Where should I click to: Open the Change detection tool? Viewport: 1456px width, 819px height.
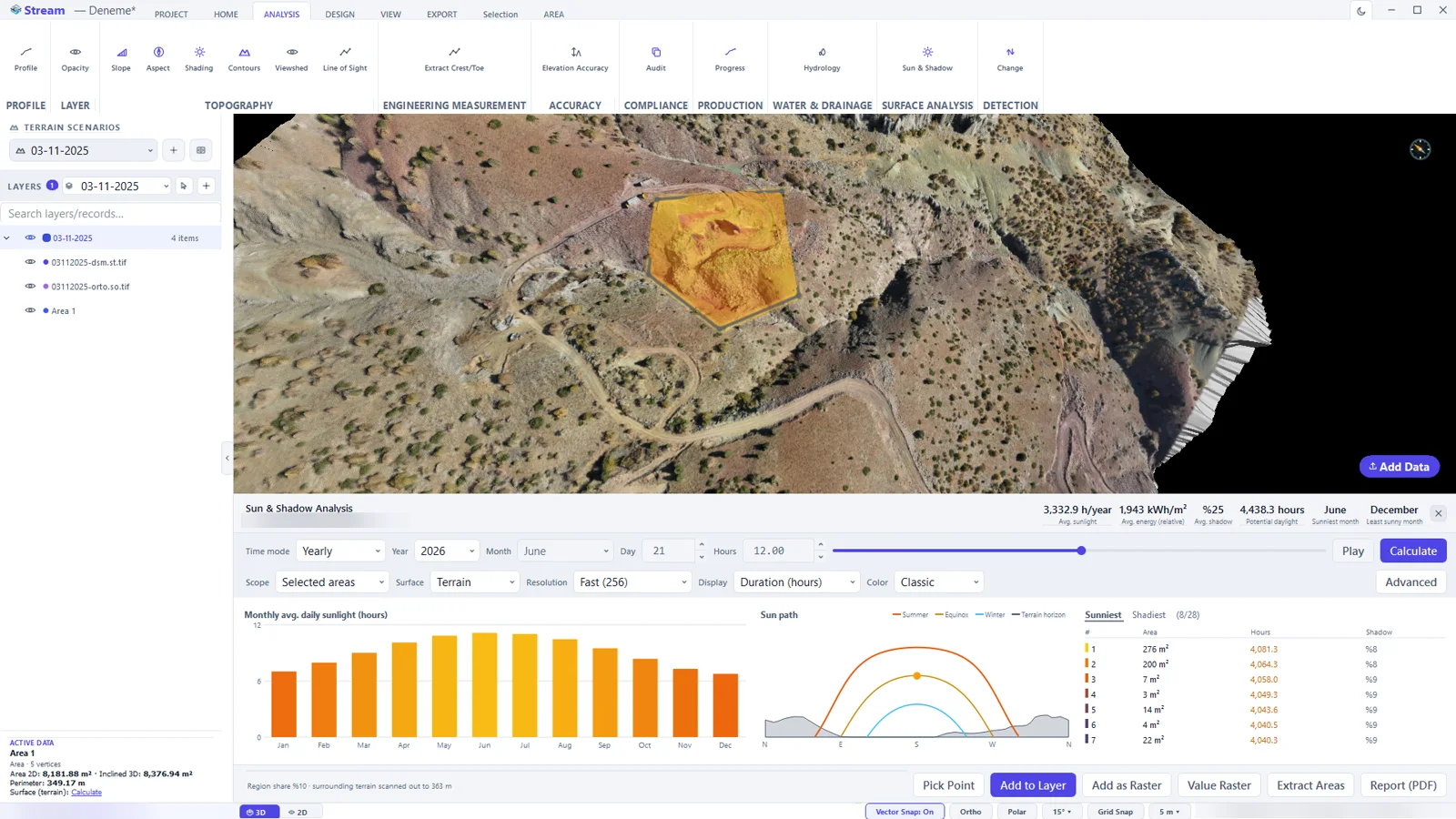1010,59
